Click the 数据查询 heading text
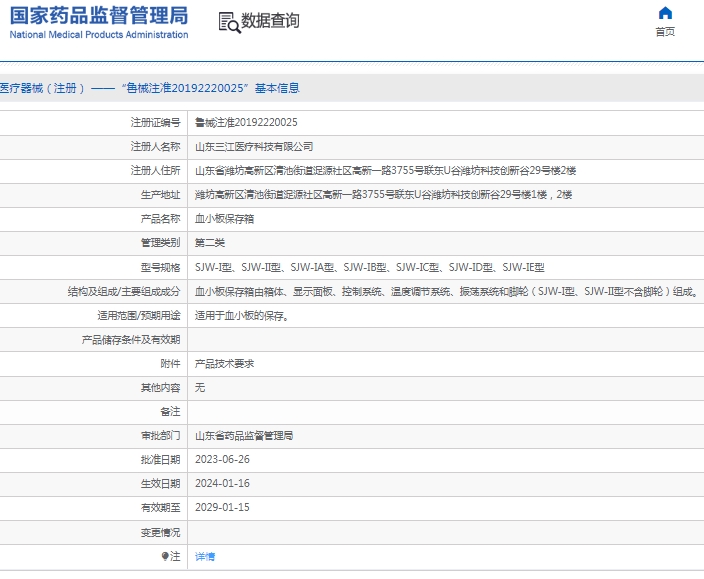The height and width of the screenshot is (579, 704). [270, 21]
